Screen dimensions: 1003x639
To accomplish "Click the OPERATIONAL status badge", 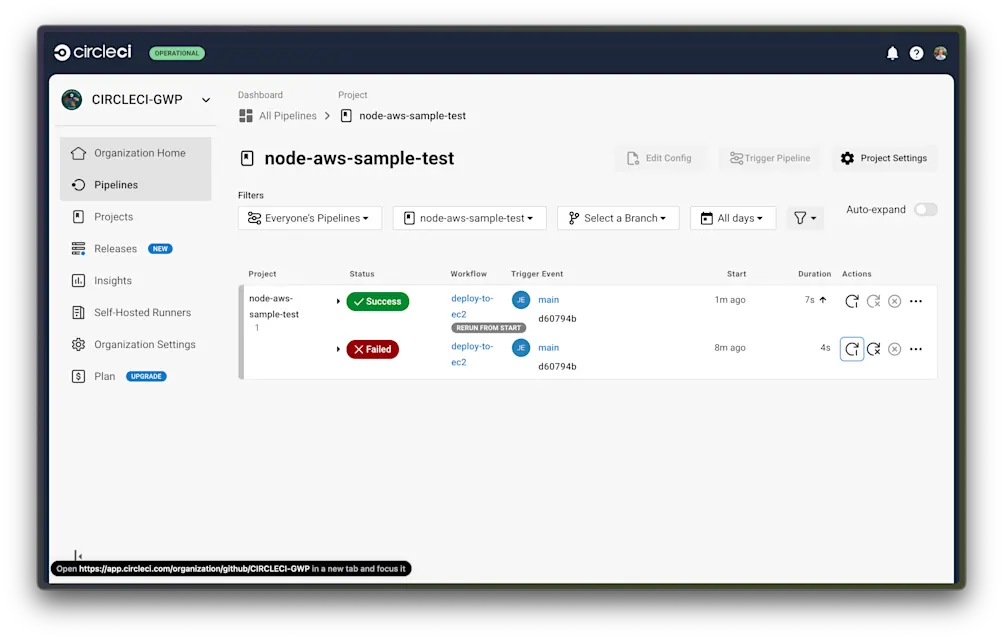I will [x=177, y=53].
